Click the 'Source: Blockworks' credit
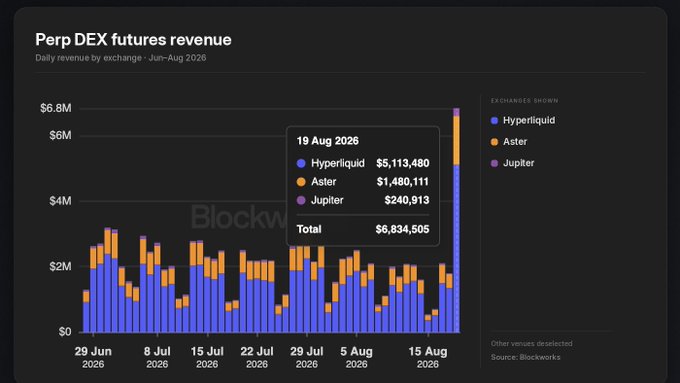Screen dimensions: 680x383 pos(526,357)
